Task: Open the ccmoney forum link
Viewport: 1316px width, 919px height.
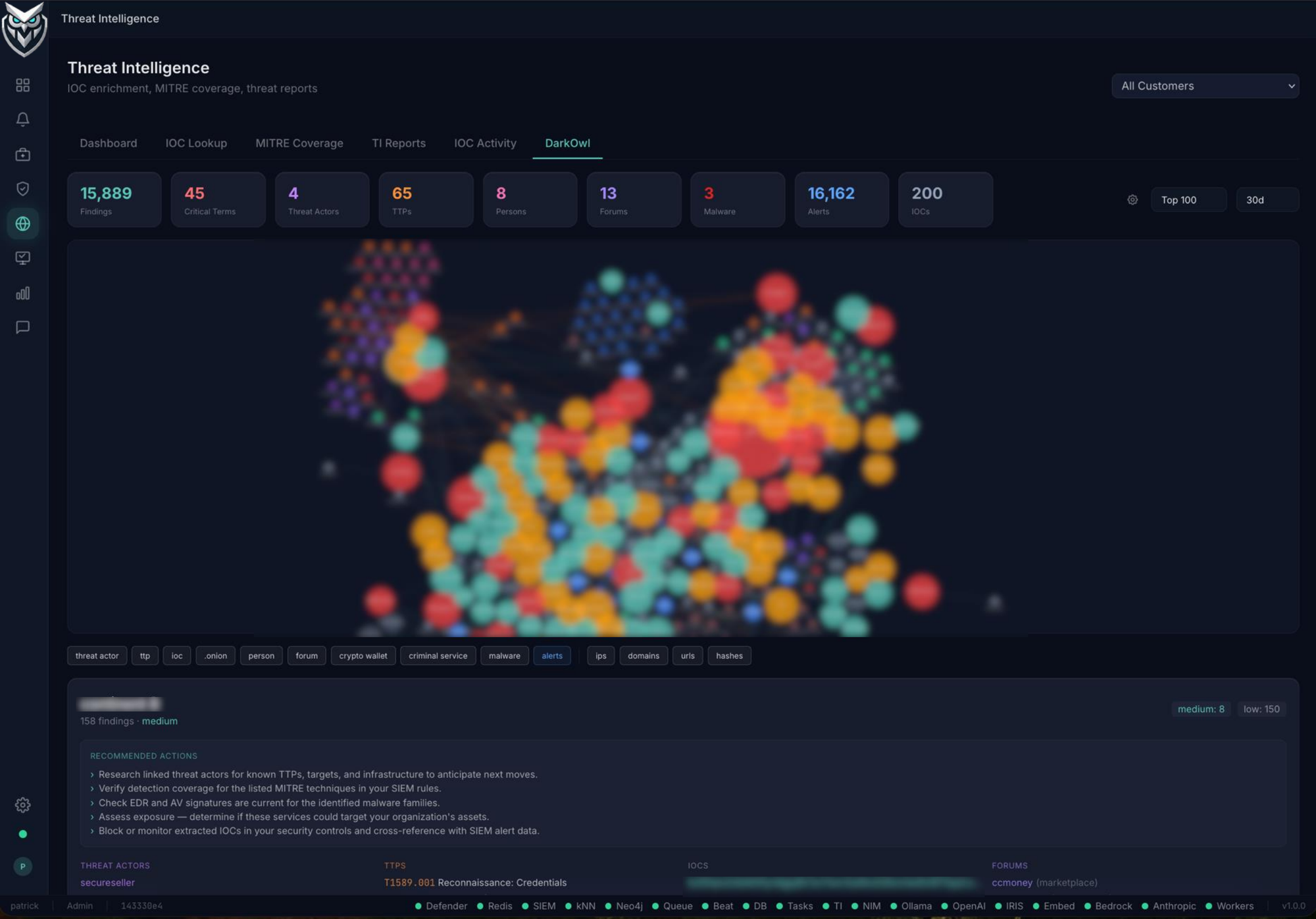Action: point(1012,883)
